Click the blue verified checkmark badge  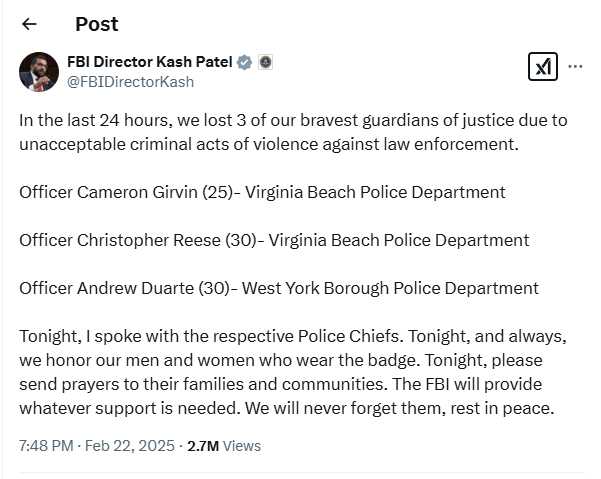pos(244,62)
